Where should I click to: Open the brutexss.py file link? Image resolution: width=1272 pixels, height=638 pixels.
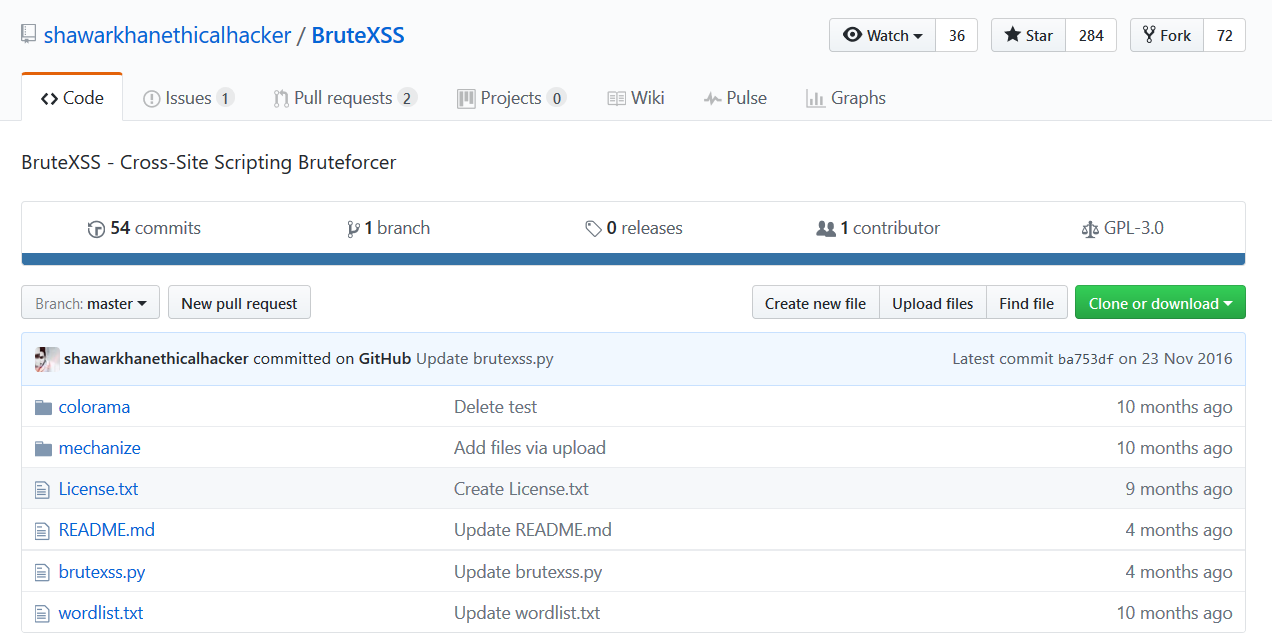click(x=102, y=572)
